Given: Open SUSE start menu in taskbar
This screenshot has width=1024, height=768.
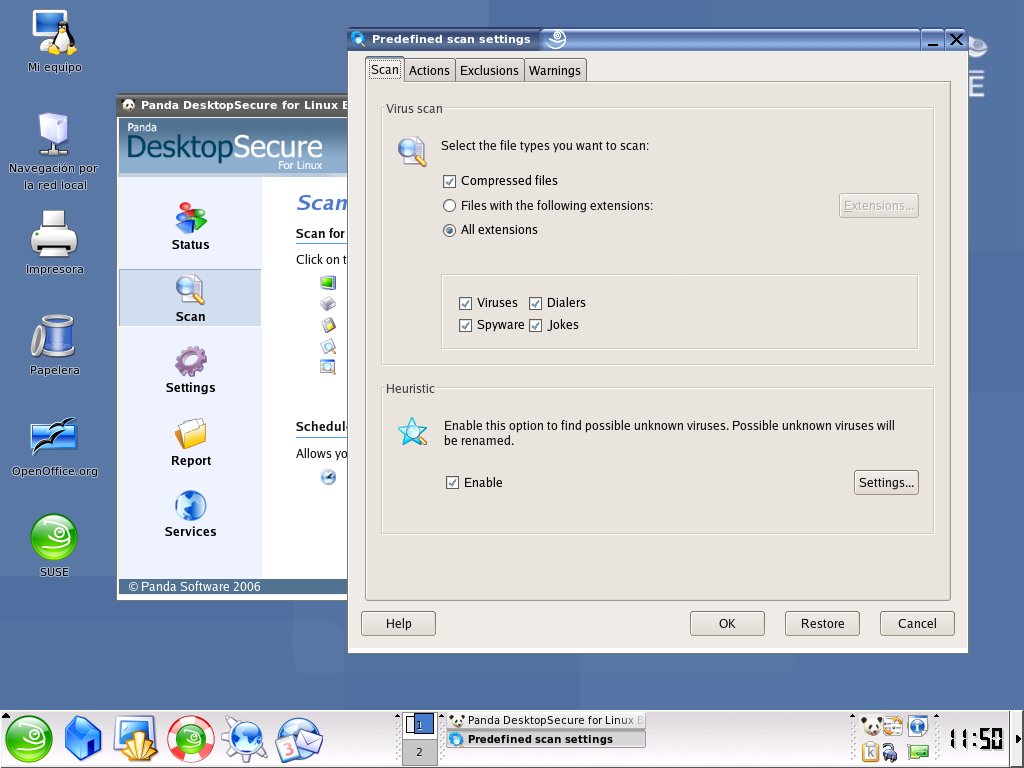Looking at the screenshot, I should (29, 739).
